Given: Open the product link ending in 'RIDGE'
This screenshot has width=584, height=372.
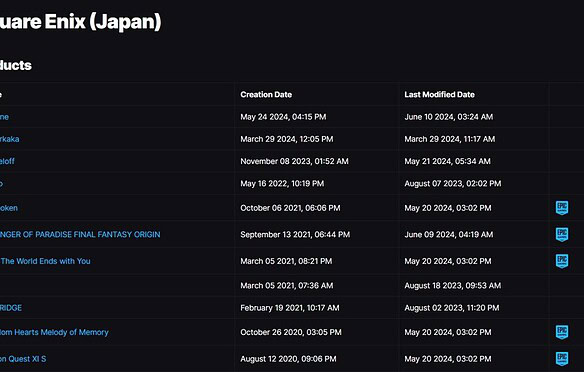Looking at the screenshot, I should point(11,308).
